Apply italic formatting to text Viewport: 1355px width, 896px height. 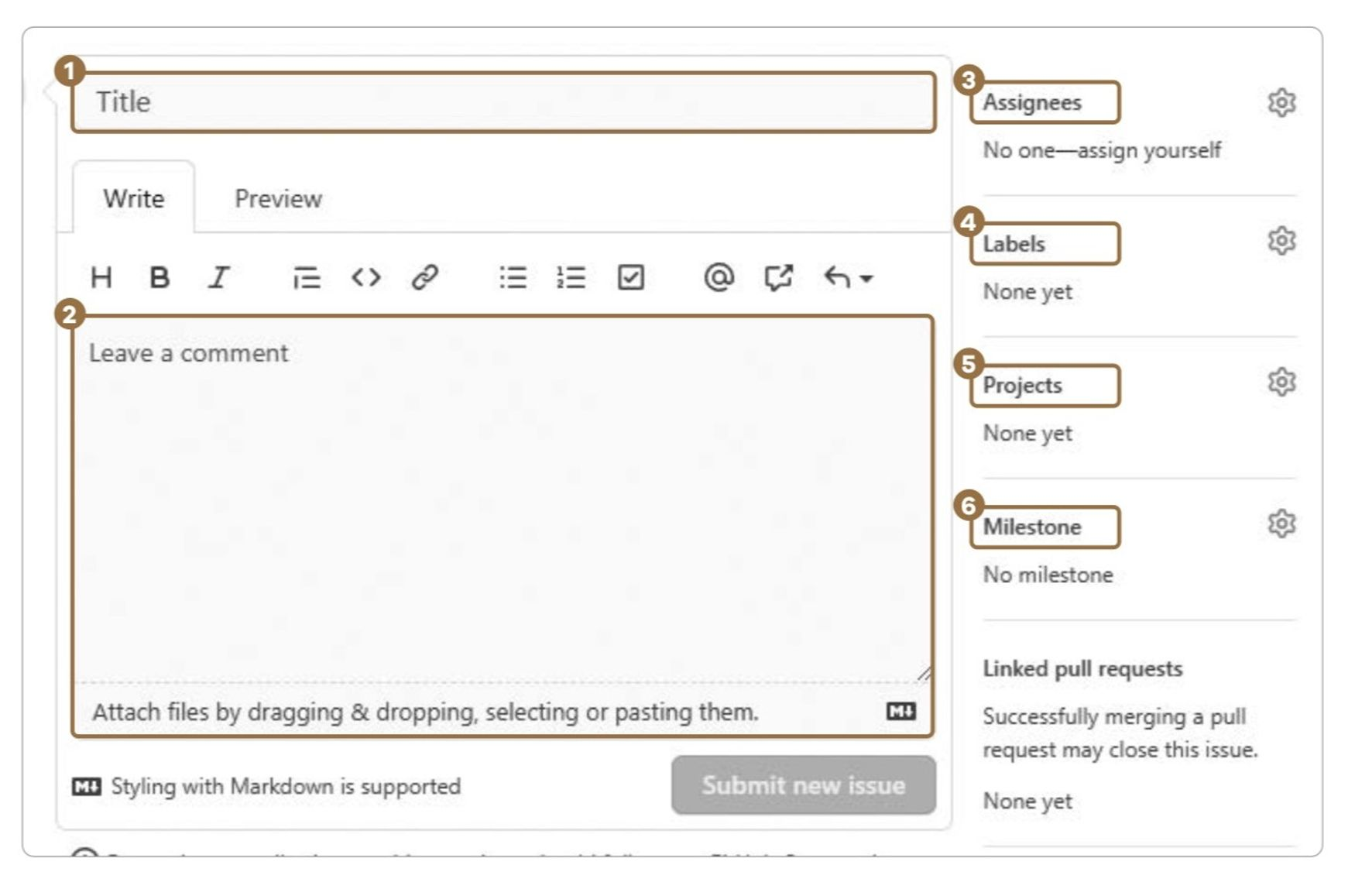(219, 277)
